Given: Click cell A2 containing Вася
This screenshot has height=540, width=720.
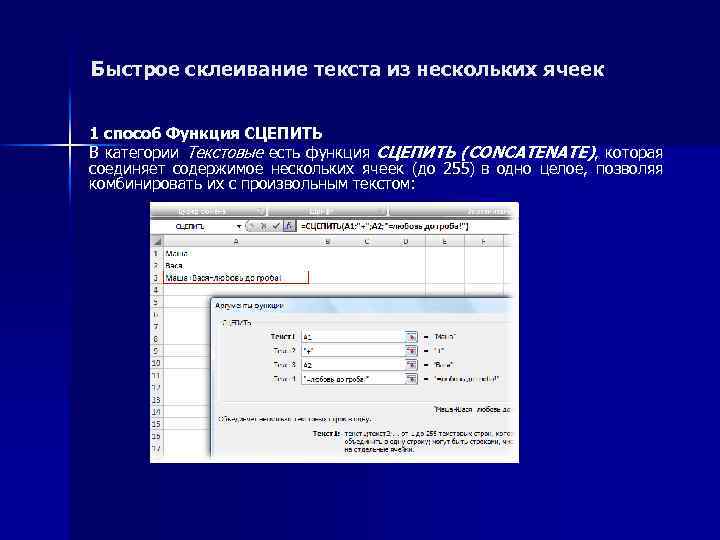Looking at the screenshot, I should tap(236, 265).
